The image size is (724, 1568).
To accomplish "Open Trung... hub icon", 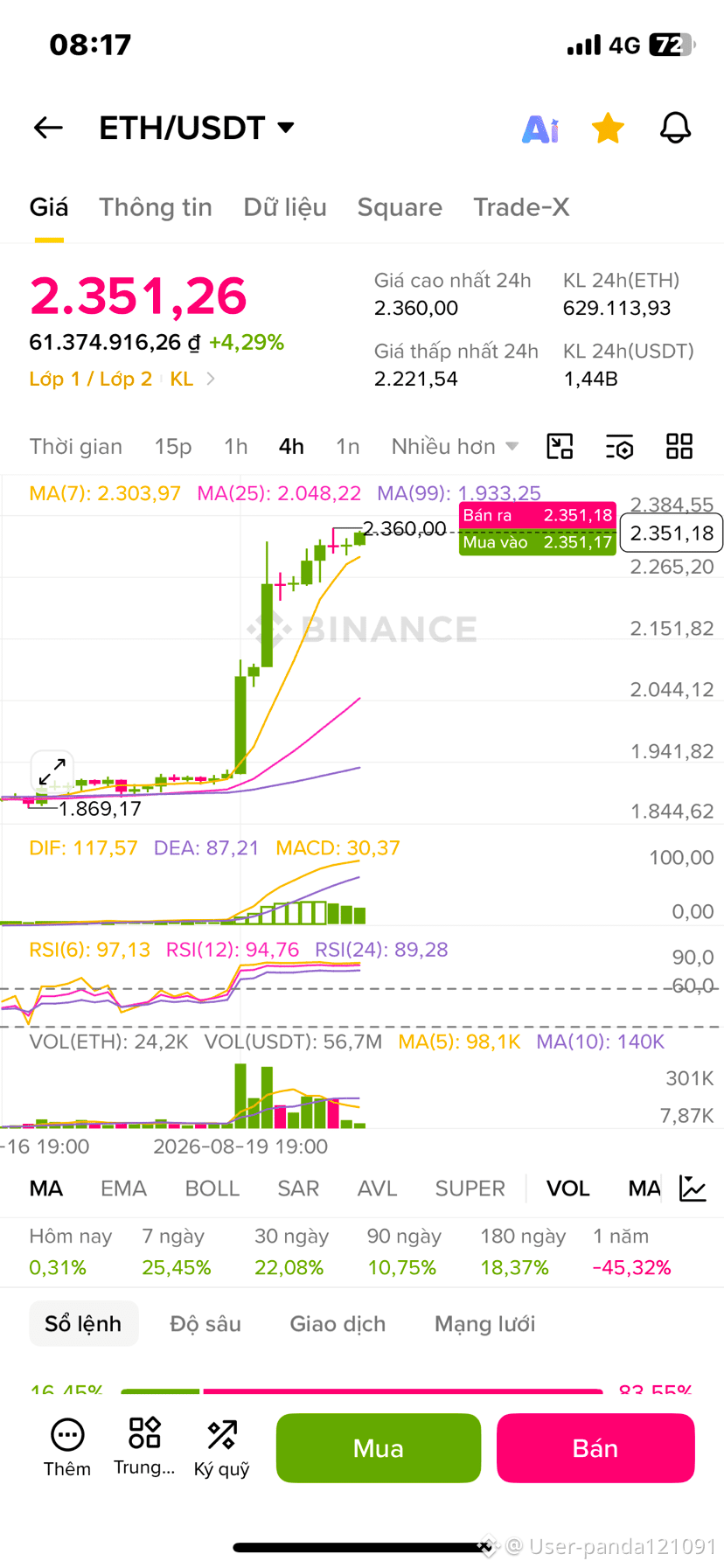I will 144,1447.
